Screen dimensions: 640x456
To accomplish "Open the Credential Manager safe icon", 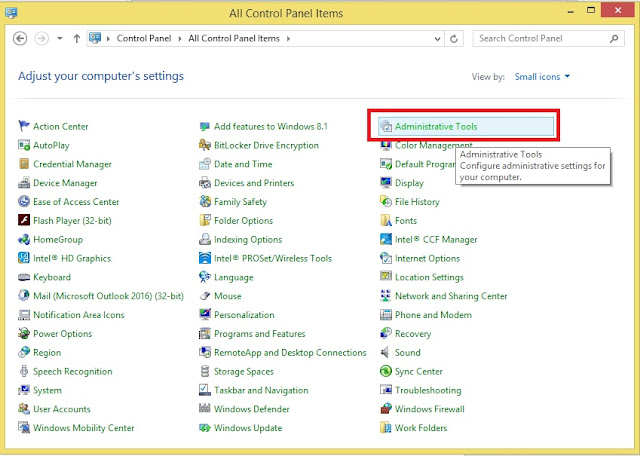I will coord(24,164).
